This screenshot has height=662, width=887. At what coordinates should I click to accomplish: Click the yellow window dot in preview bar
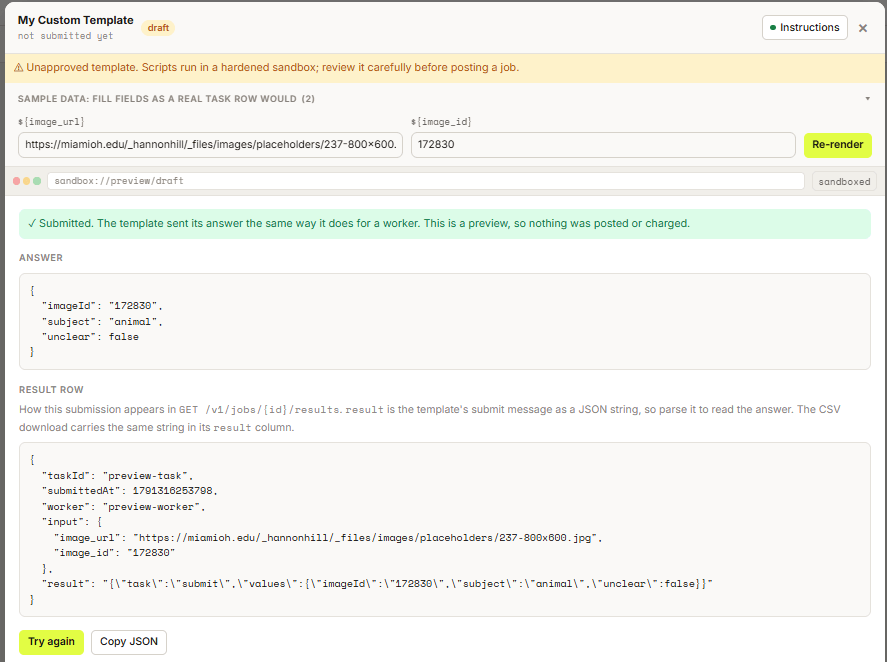click(27, 181)
